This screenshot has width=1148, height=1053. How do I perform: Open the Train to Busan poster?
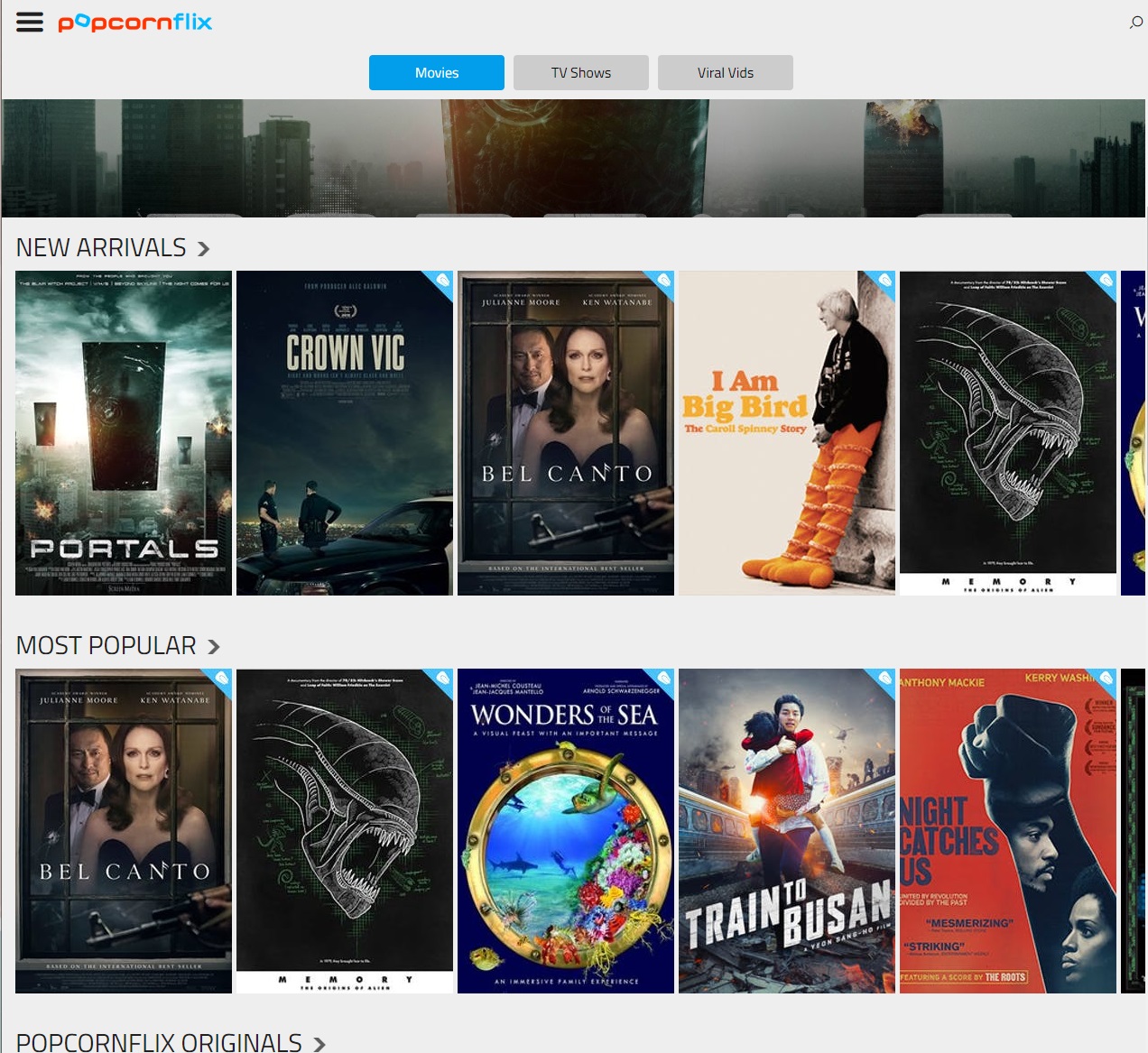click(787, 831)
